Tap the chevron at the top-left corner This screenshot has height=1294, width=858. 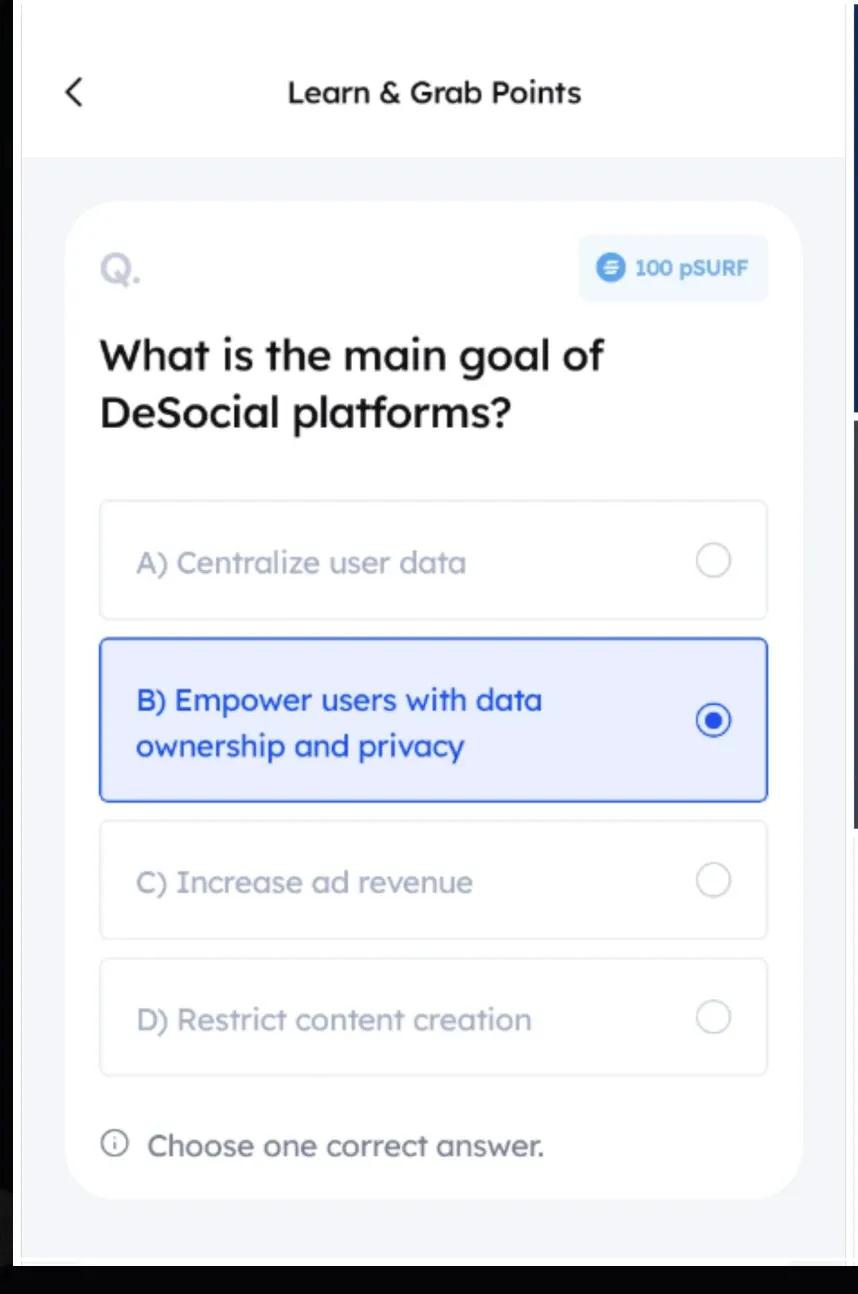(73, 92)
